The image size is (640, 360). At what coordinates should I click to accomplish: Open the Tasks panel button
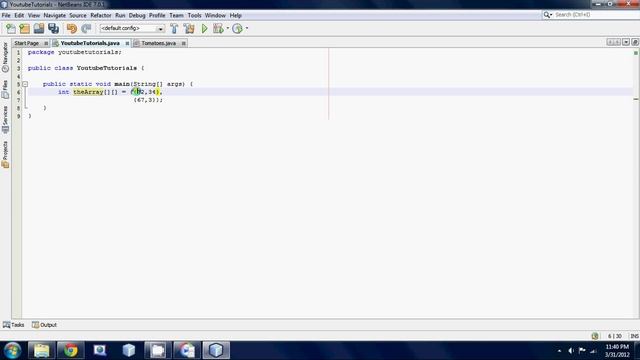[13, 325]
